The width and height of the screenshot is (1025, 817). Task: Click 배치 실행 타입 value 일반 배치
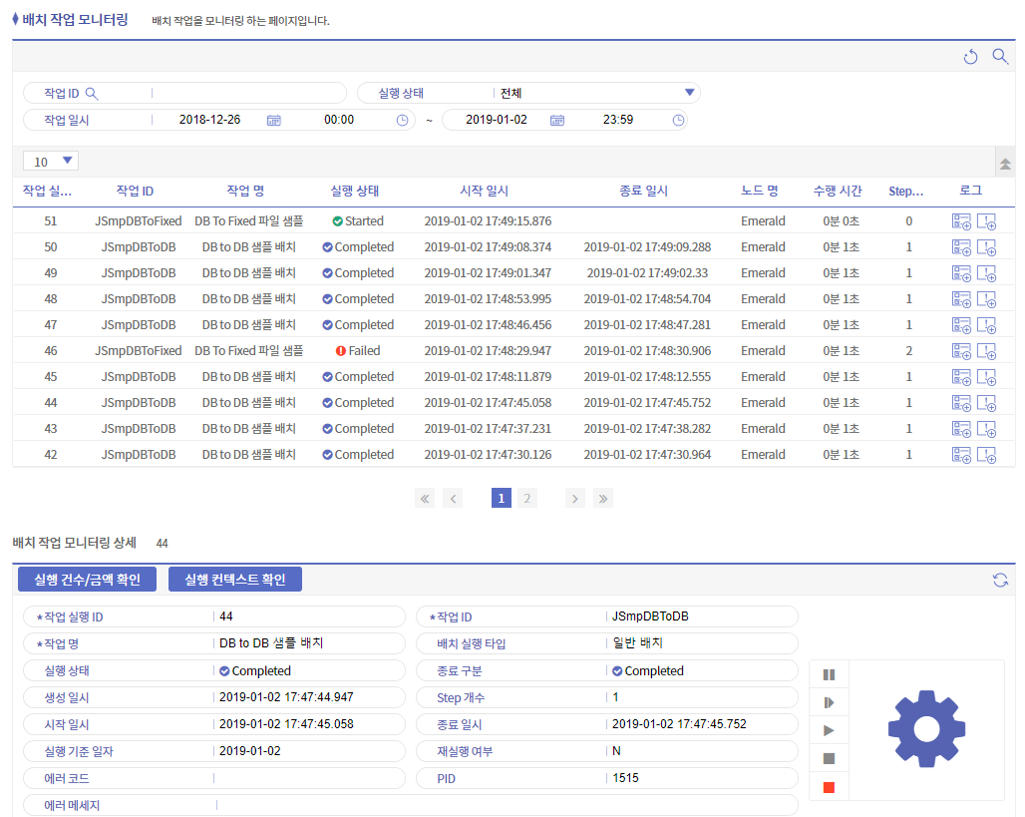click(637, 643)
